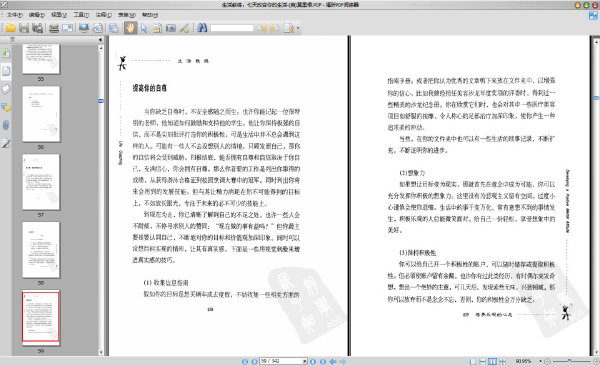Open the search options dropdown arrow
Screen dimensions: 600x366
click(298, 28)
